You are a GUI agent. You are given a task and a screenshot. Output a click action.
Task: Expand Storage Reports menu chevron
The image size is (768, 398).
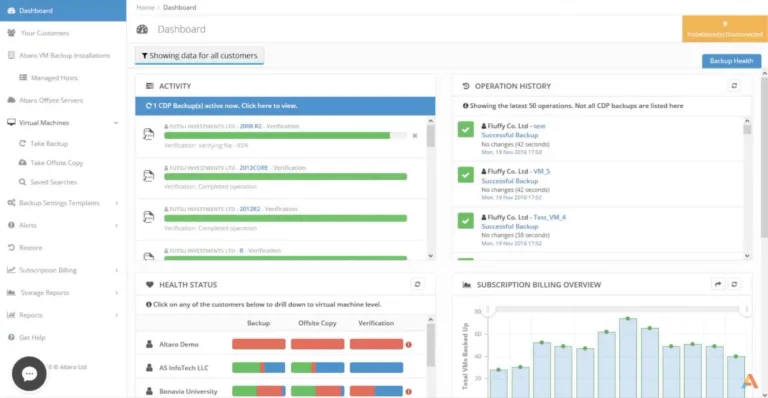pos(117,293)
